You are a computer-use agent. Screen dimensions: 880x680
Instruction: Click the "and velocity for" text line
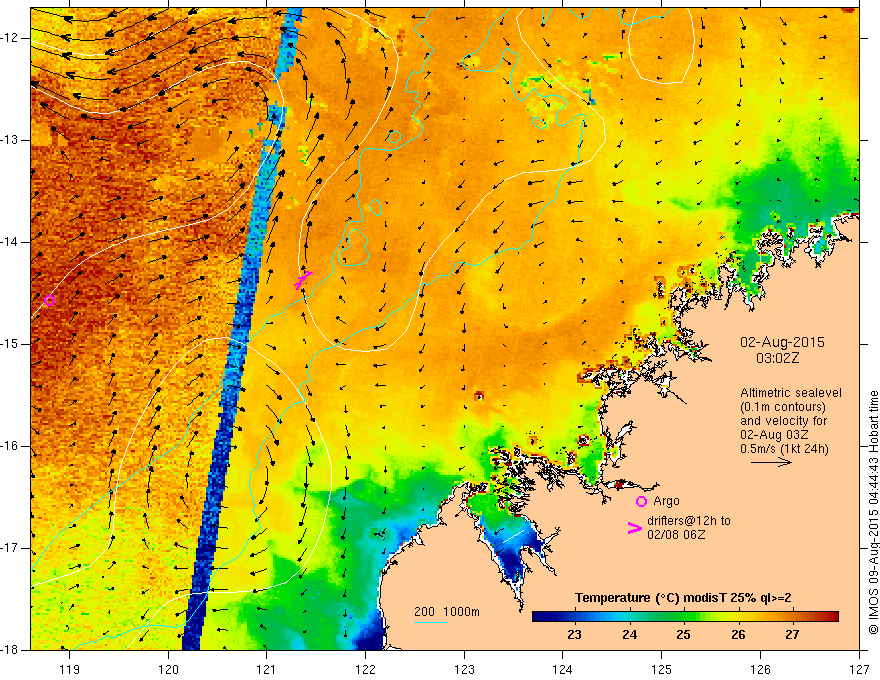[x=783, y=421]
